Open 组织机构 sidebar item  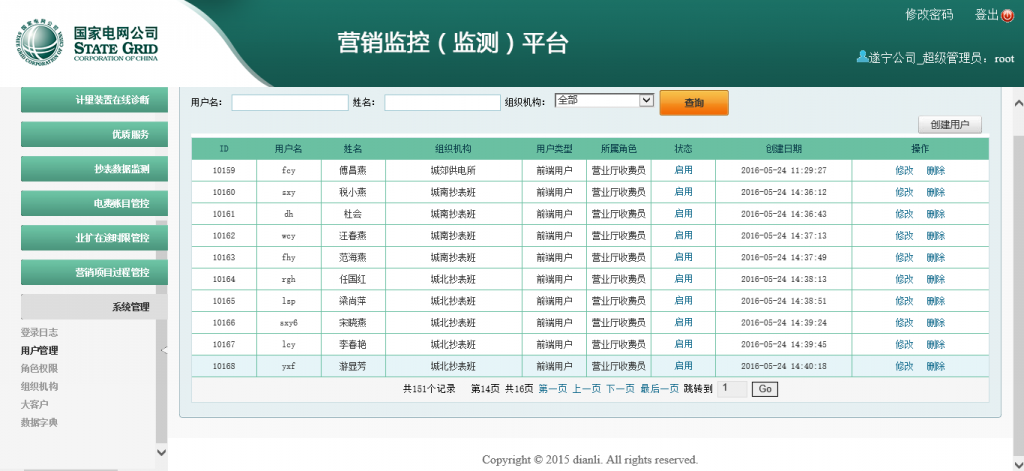click(39, 386)
